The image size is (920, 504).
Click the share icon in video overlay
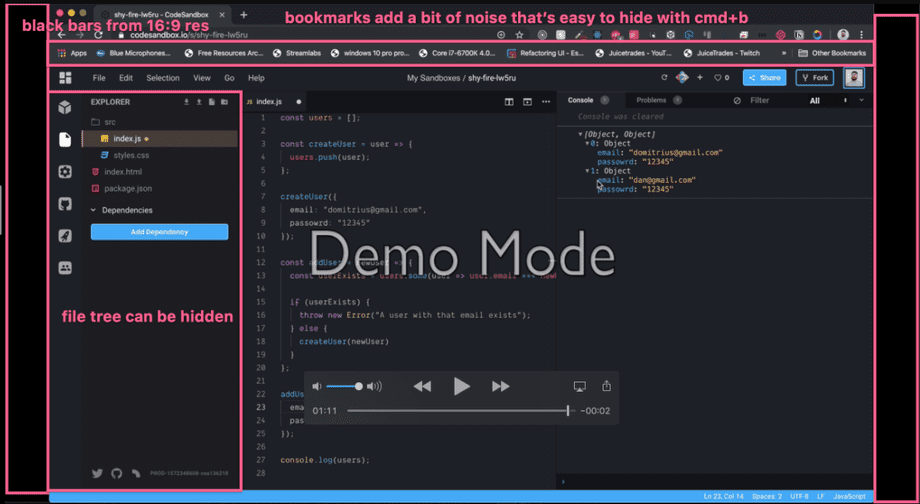[x=607, y=385]
